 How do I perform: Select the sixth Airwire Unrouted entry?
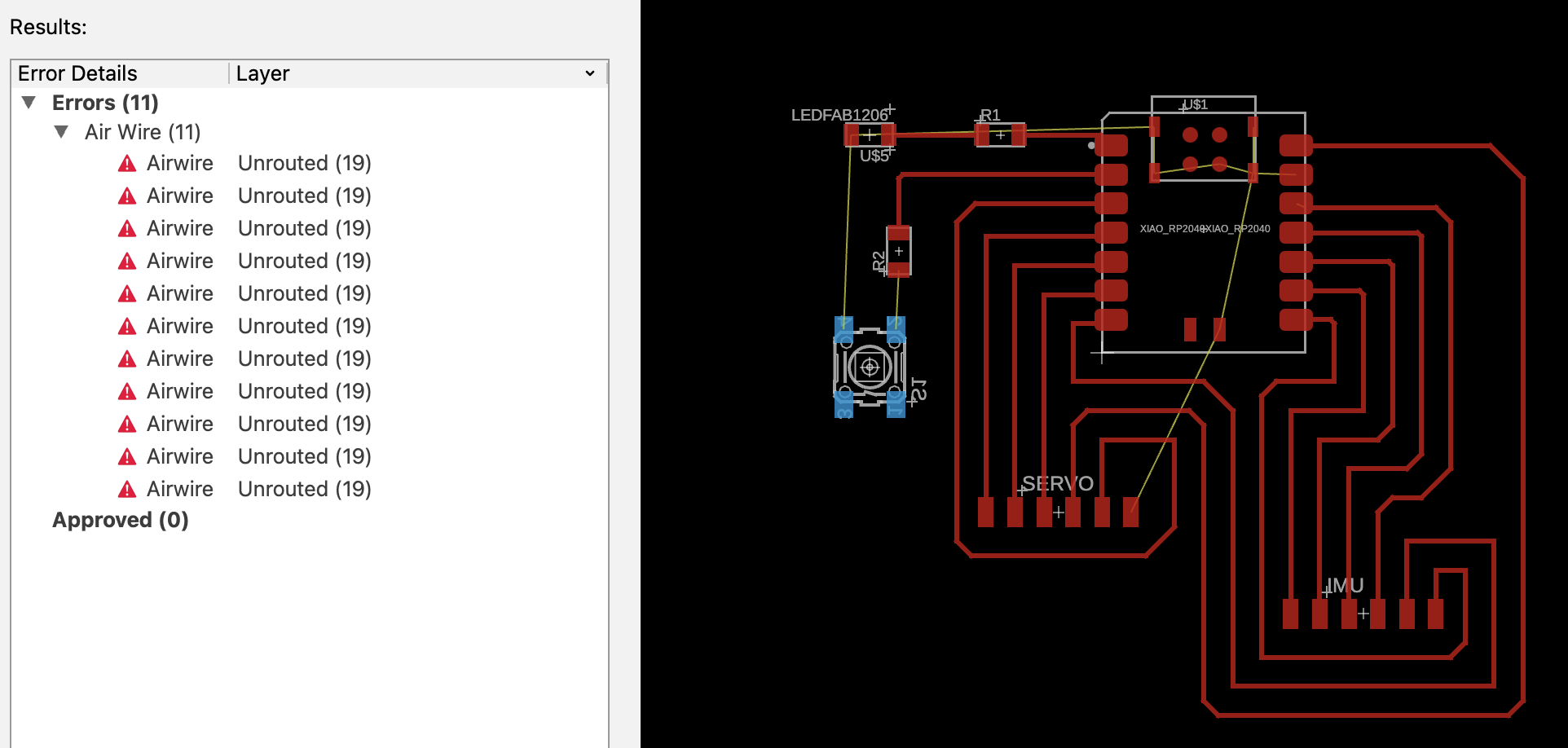pos(304,326)
